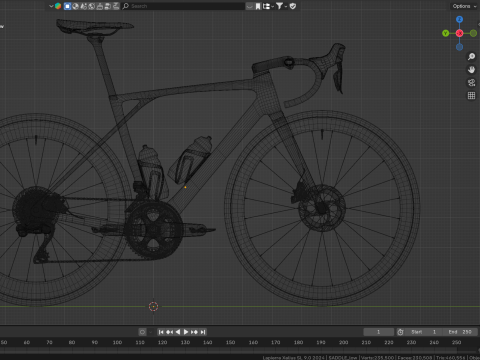Jump to the timeline end frame
480x360 pixels.
pos(203,332)
